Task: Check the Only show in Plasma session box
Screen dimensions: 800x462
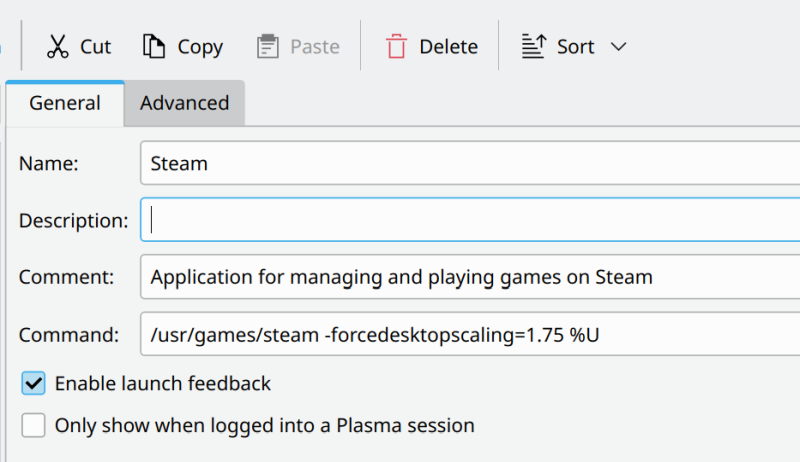Action: [34, 425]
